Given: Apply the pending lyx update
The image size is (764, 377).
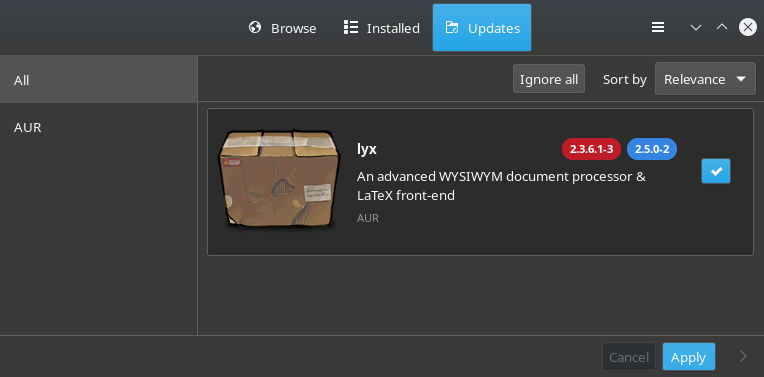Looking at the screenshot, I should click(x=688, y=357).
